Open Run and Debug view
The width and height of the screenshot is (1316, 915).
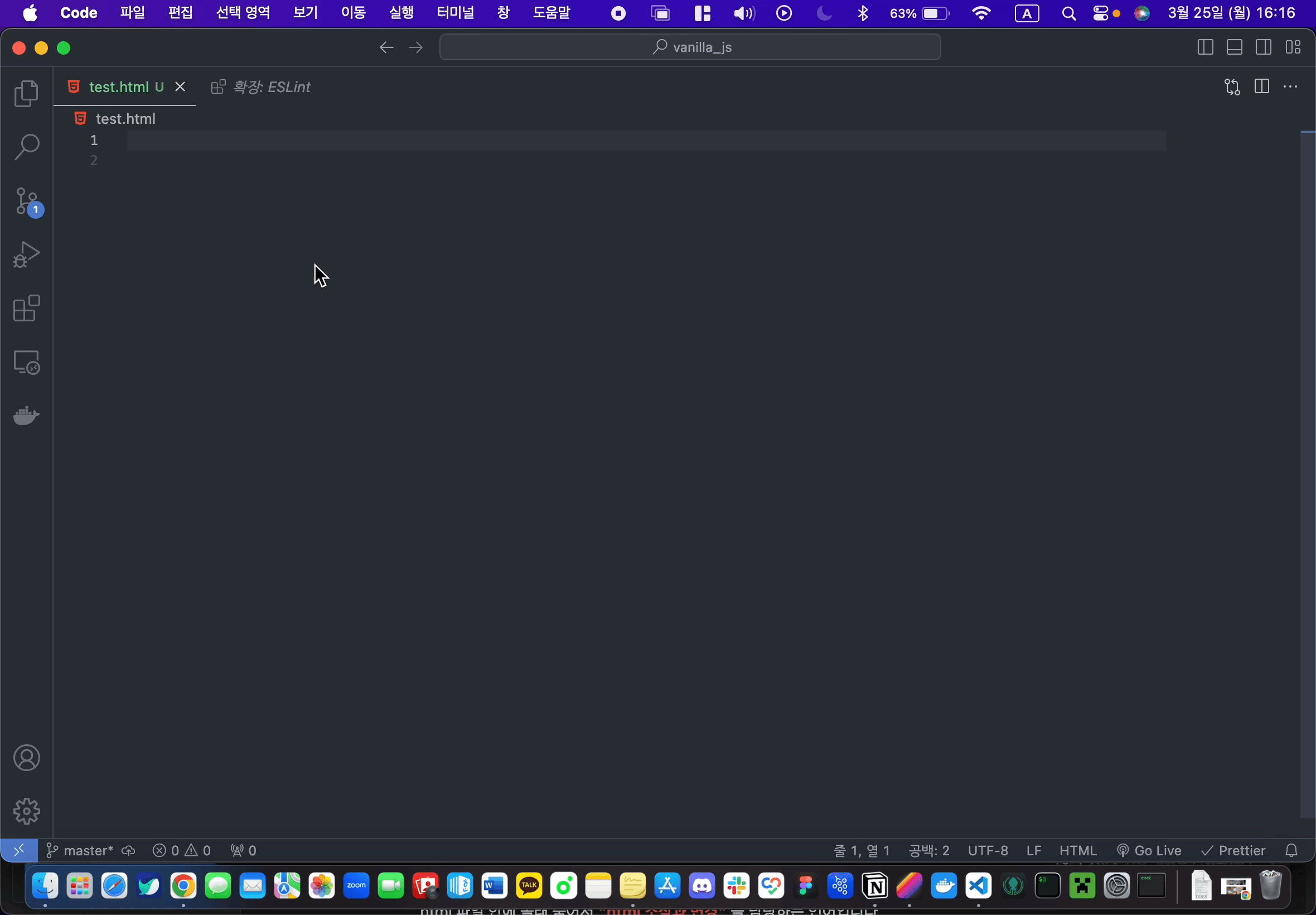point(26,254)
